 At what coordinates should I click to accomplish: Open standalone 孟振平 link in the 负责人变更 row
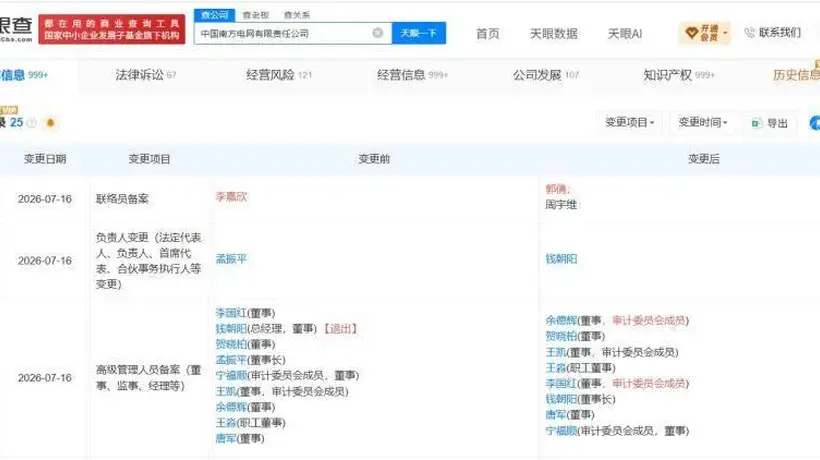pos(231,259)
